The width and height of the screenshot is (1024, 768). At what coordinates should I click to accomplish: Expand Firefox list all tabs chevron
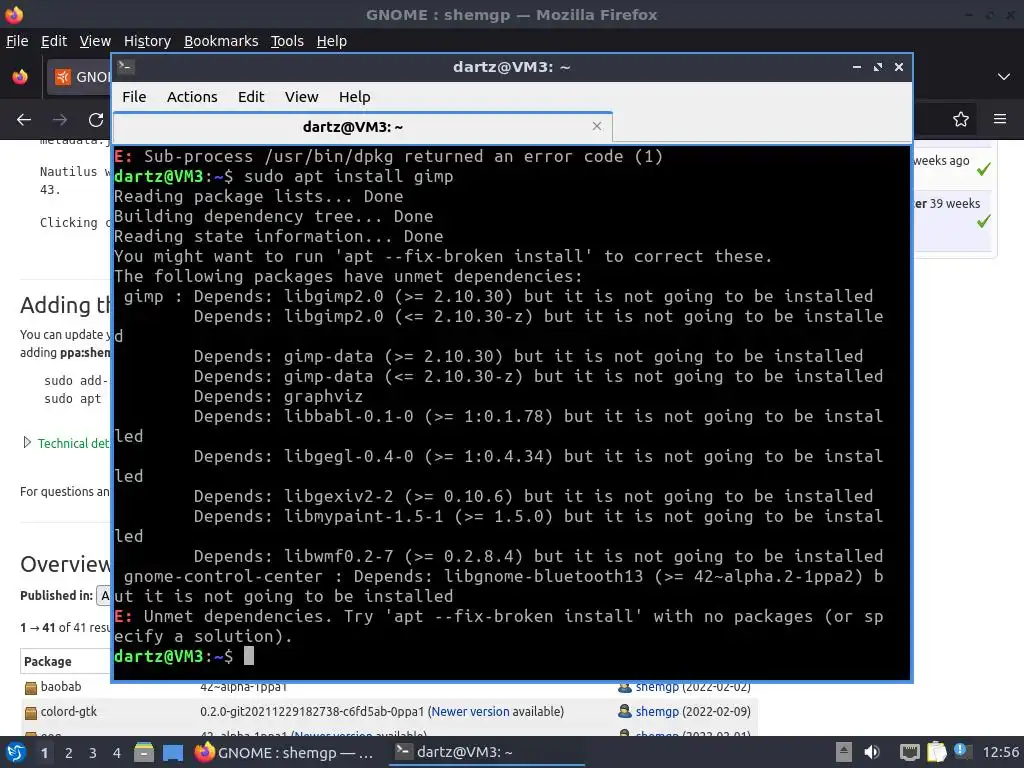pos(1004,77)
